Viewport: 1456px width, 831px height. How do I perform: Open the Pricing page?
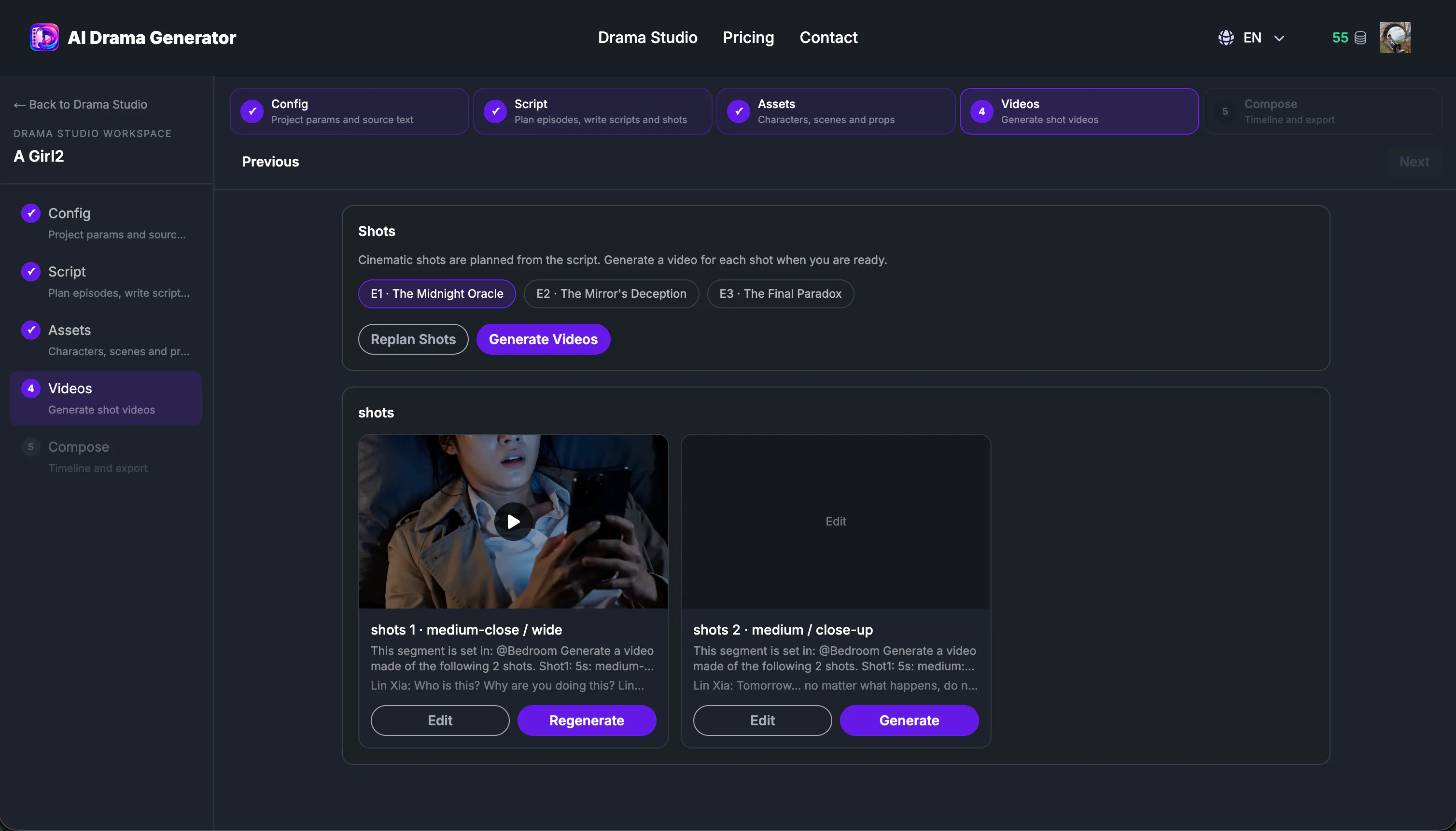click(x=748, y=38)
